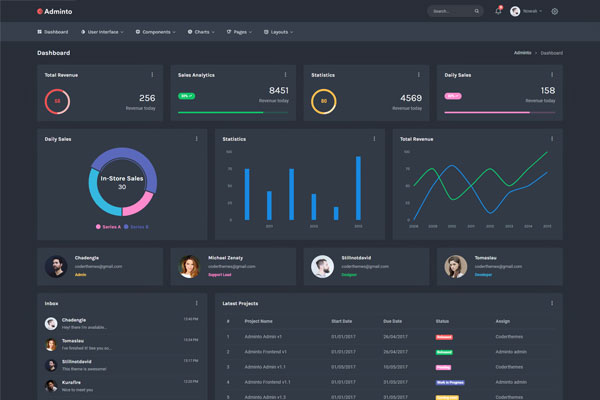Open Sales Analytics card options menu
Image resolution: width=600 pixels, height=400 pixels.
[285, 74]
